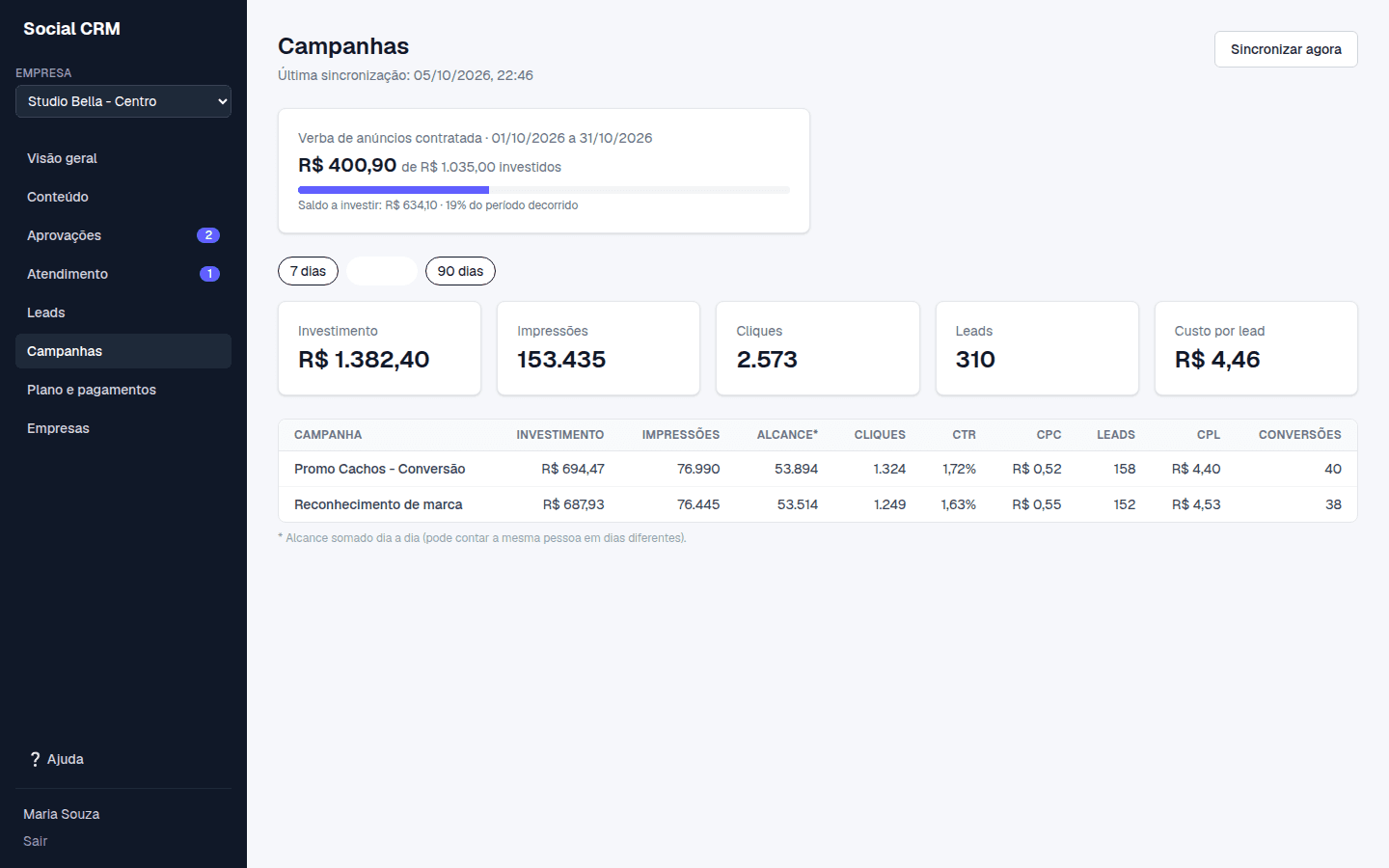Select the 7 dias period filter
Image resolution: width=1389 pixels, height=868 pixels.
tap(308, 271)
